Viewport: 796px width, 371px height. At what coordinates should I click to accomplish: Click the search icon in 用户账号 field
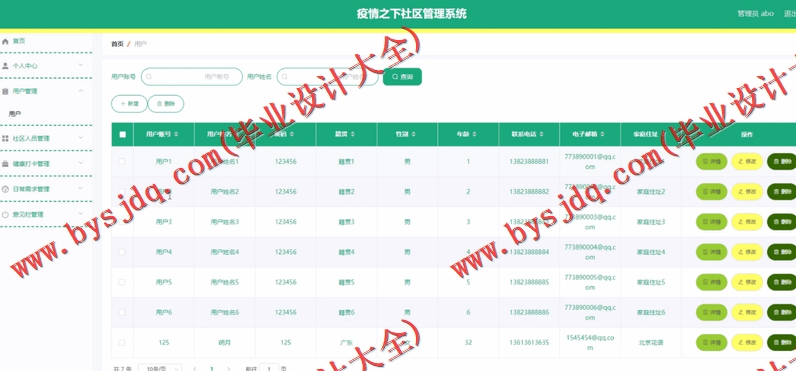point(149,77)
